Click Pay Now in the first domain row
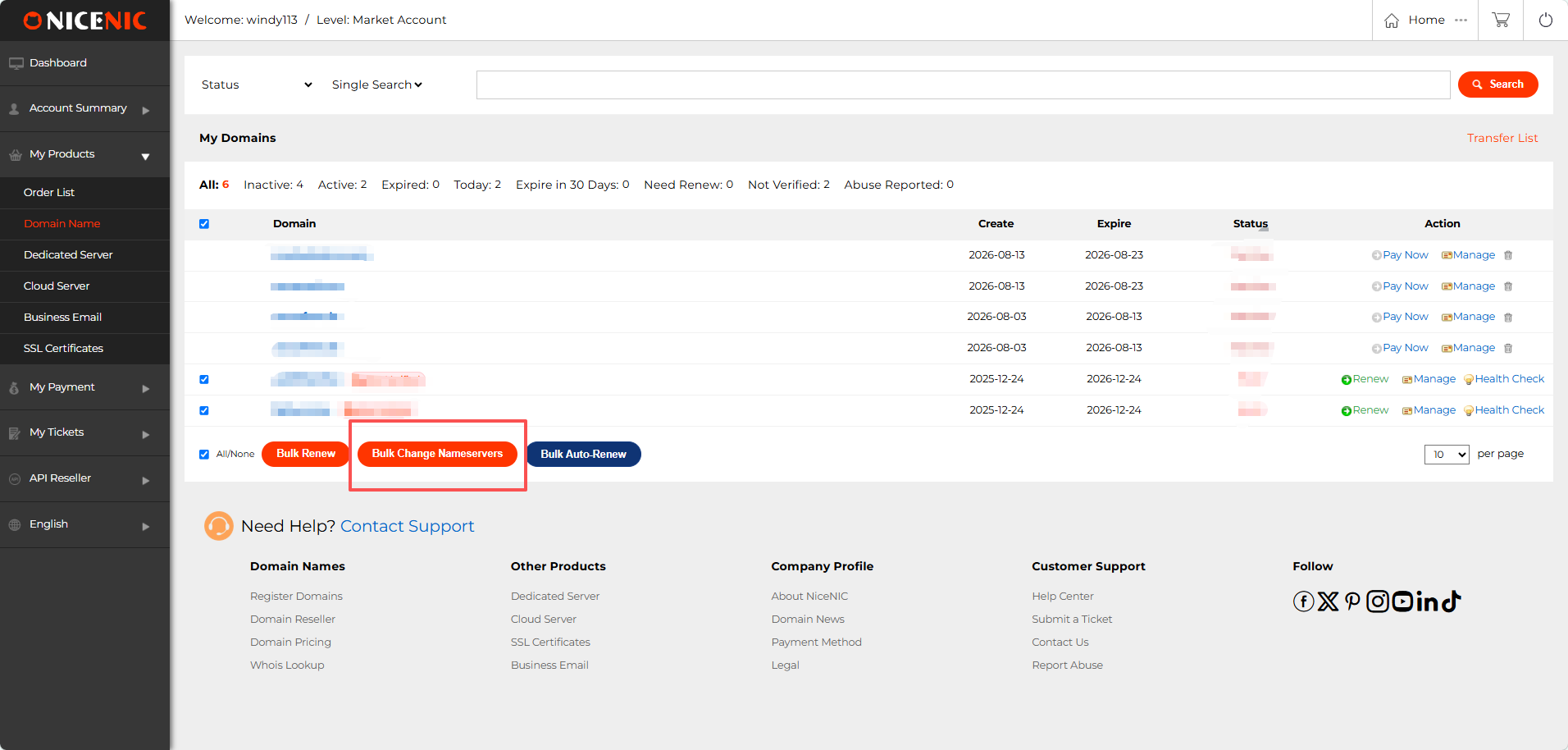The height and width of the screenshot is (750, 1568). (x=1400, y=255)
